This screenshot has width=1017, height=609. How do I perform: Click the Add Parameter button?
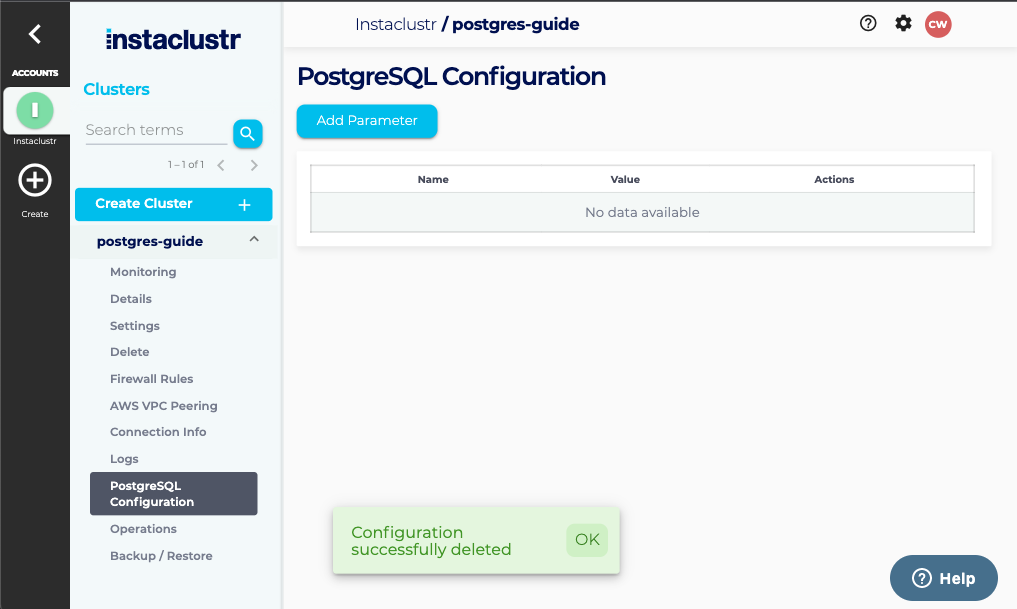coord(367,121)
